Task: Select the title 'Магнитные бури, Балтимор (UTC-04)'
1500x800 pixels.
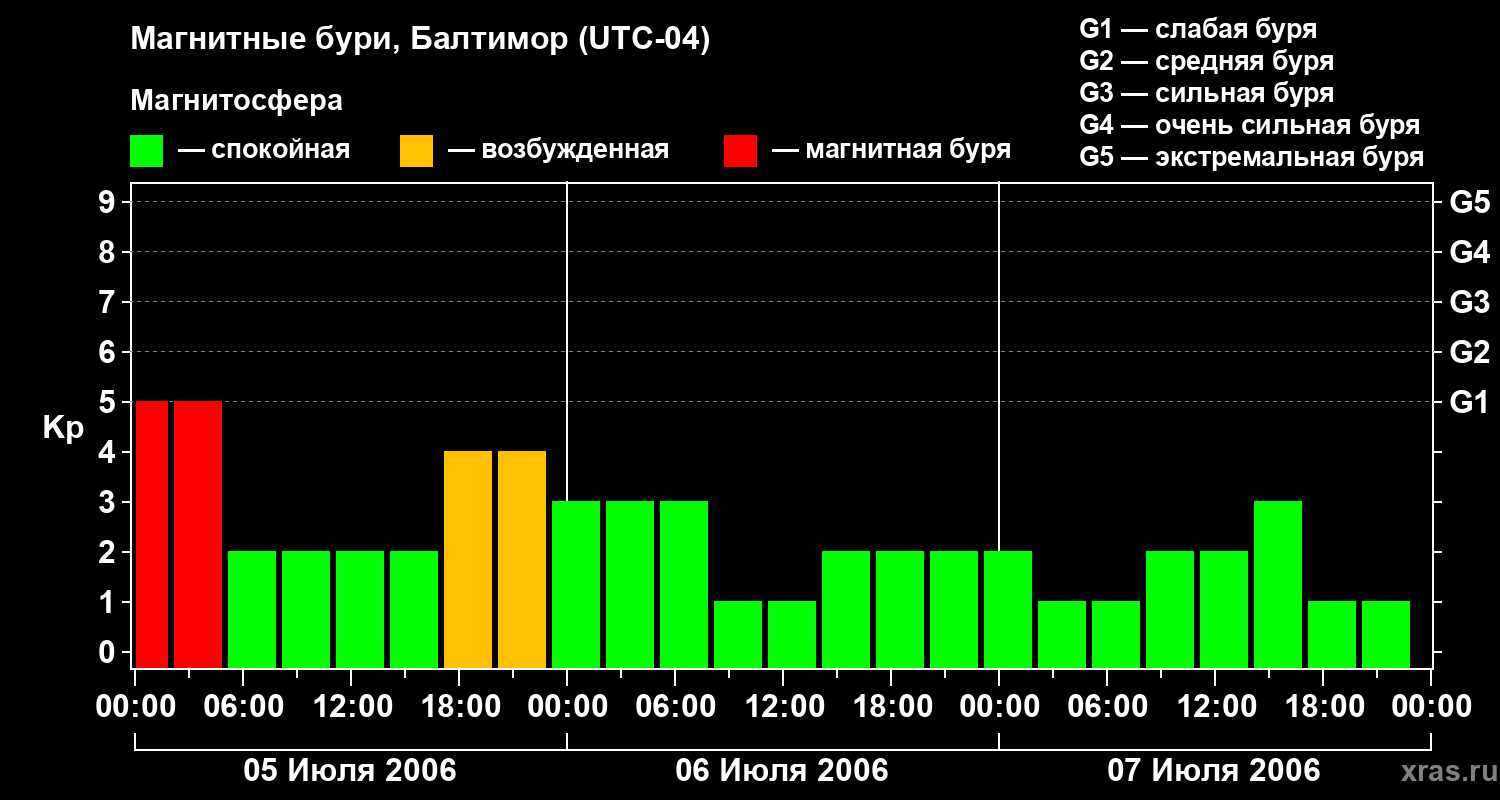Action: tap(420, 41)
